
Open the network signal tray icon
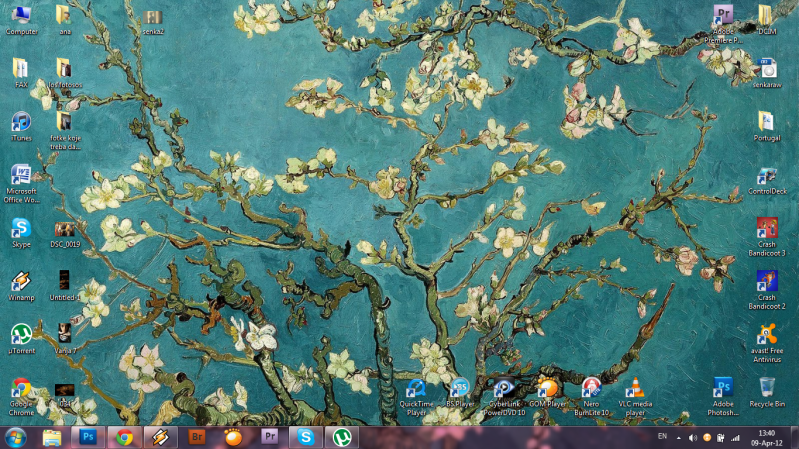click(x=736, y=438)
